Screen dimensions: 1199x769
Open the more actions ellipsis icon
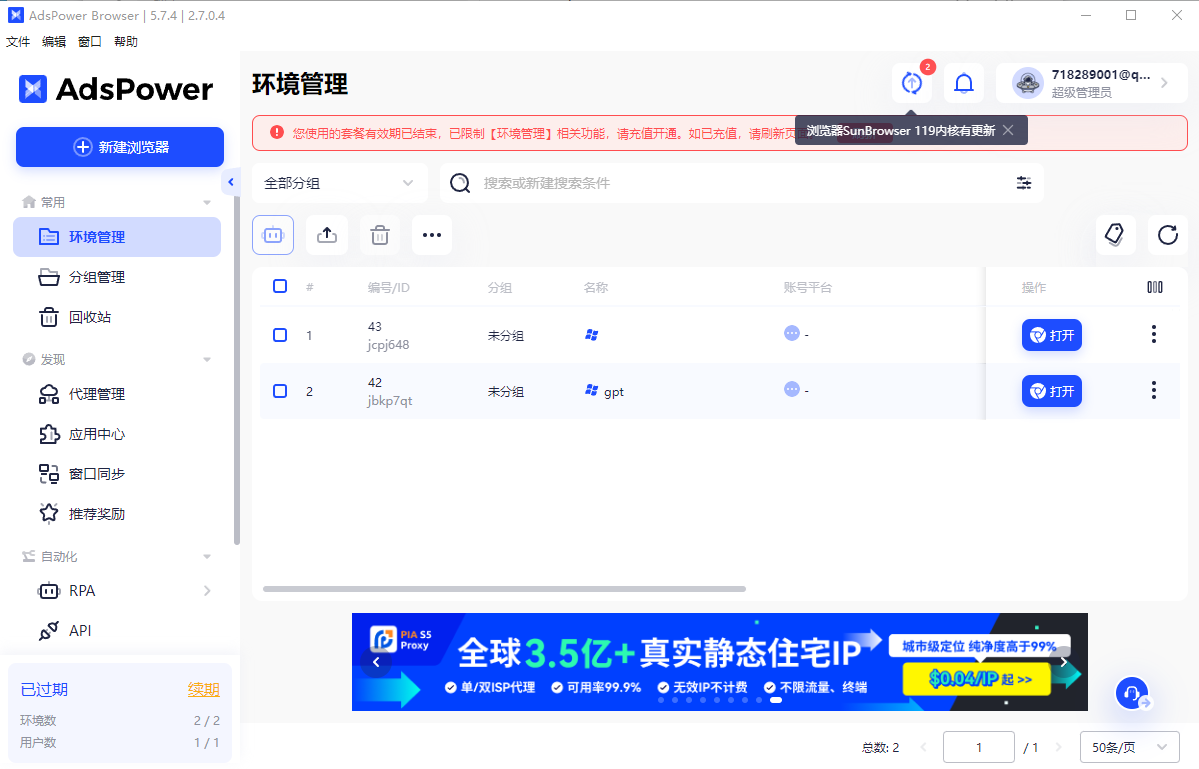click(431, 234)
